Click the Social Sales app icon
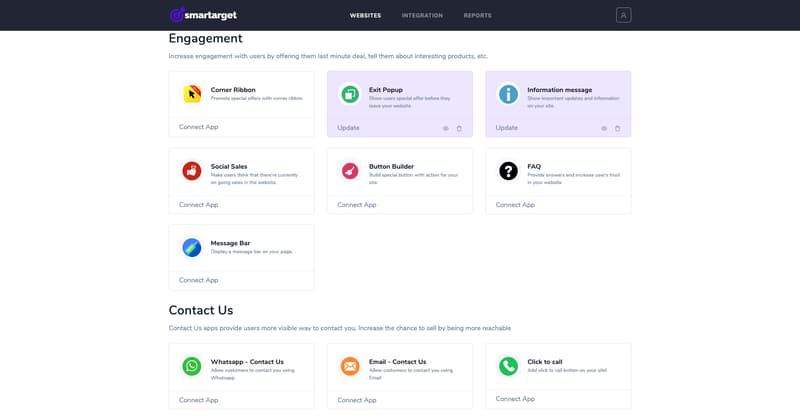Image resolution: width=800 pixels, height=419 pixels. [x=192, y=171]
